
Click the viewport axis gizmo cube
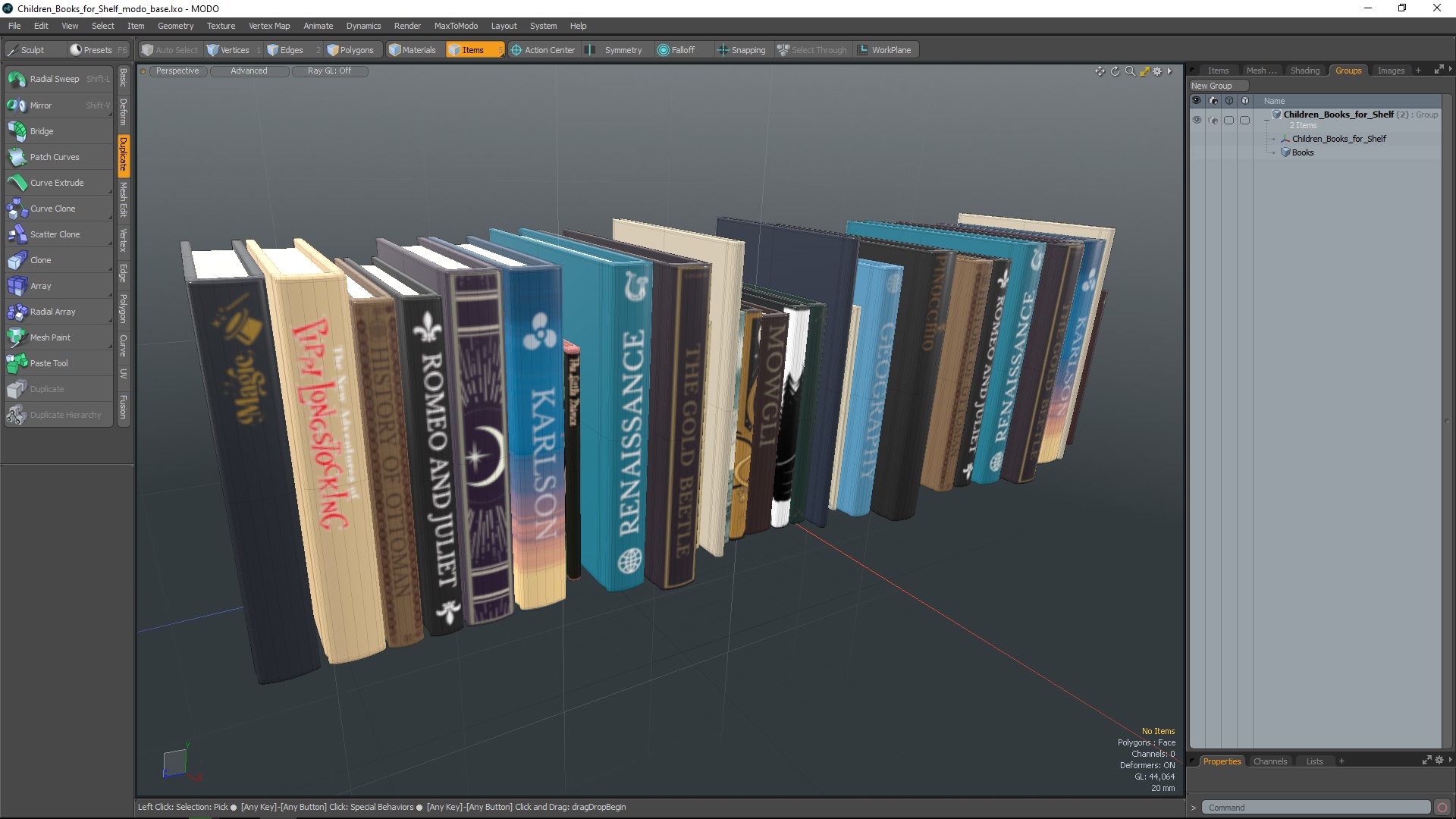(174, 763)
